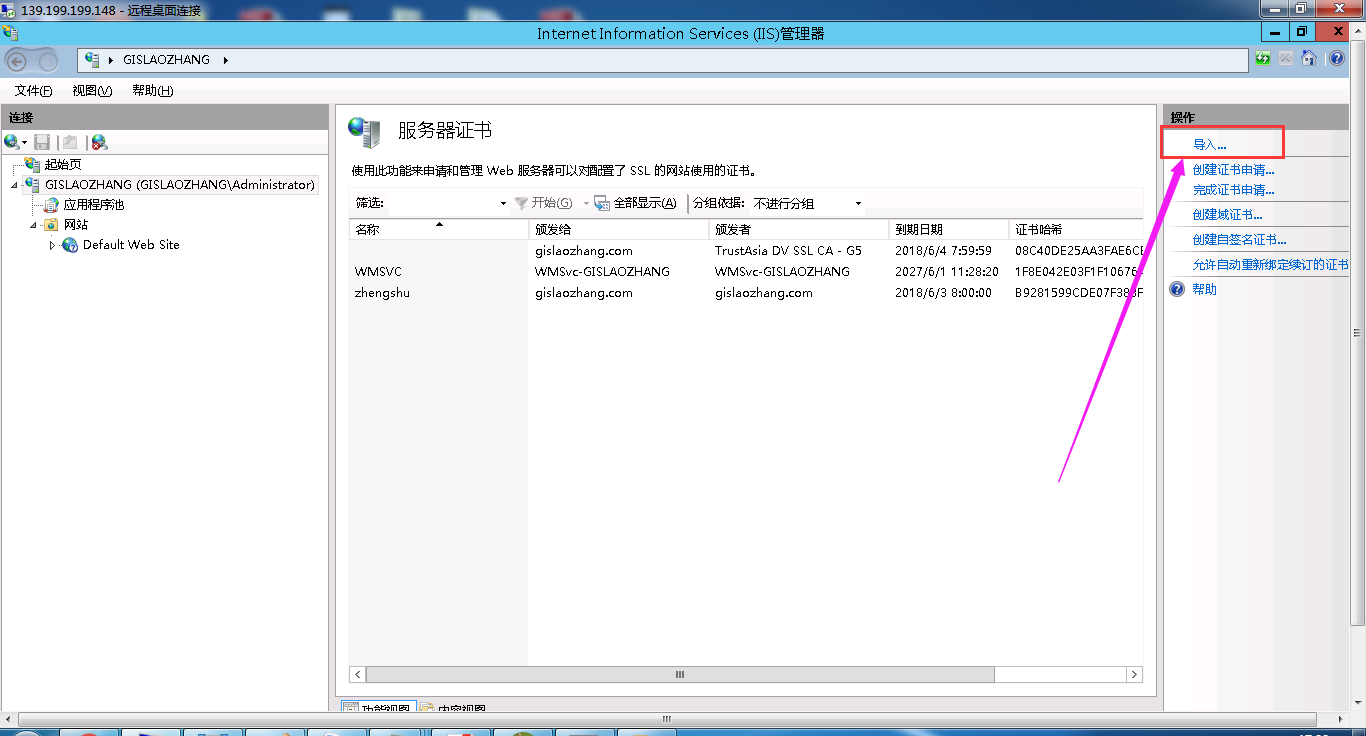Click the Back navigation arrow button
The width and height of the screenshot is (1366, 736).
pyautogui.click(x=17, y=61)
